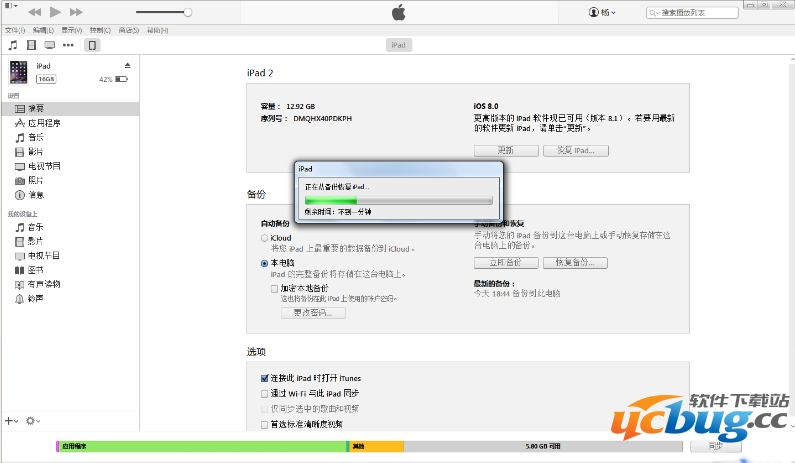The width and height of the screenshot is (795, 463).
Task: Enable the 加密本地备份 encrypt backup checkbox
Action: 275,288
